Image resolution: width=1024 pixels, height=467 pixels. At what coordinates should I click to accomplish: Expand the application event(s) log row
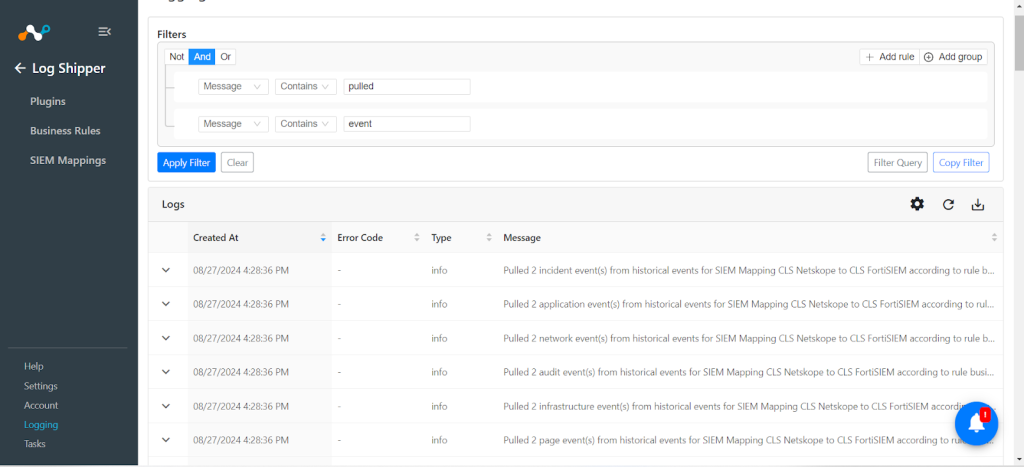[x=166, y=304]
